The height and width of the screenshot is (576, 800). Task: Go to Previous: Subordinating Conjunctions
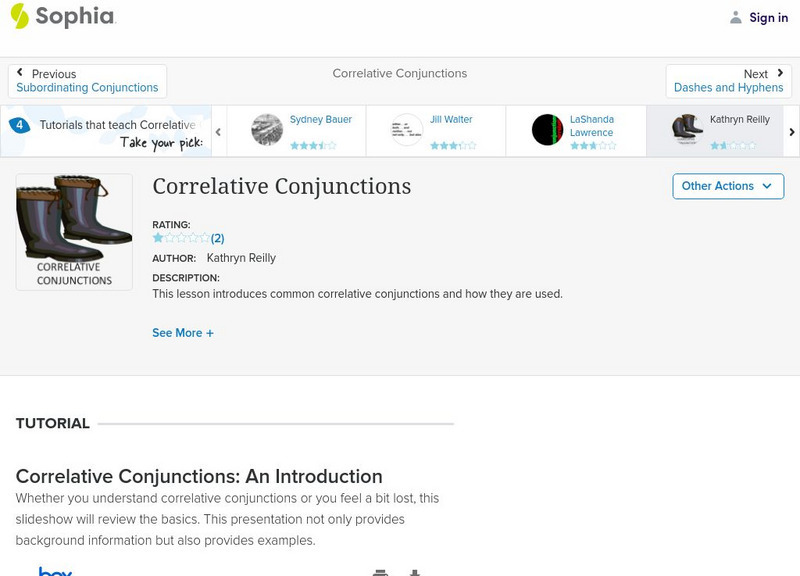click(x=88, y=81)
